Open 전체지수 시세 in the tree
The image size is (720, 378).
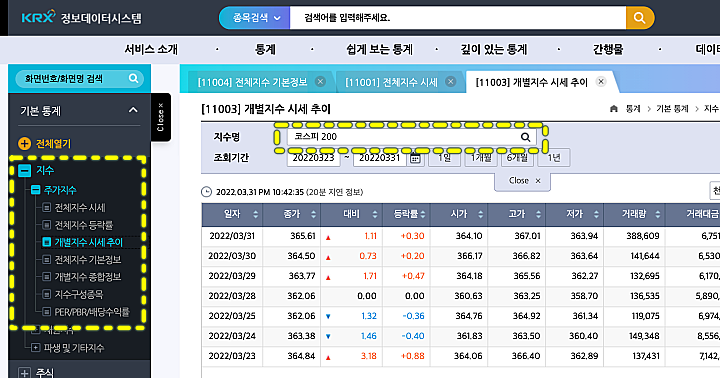tap(80, 208)
